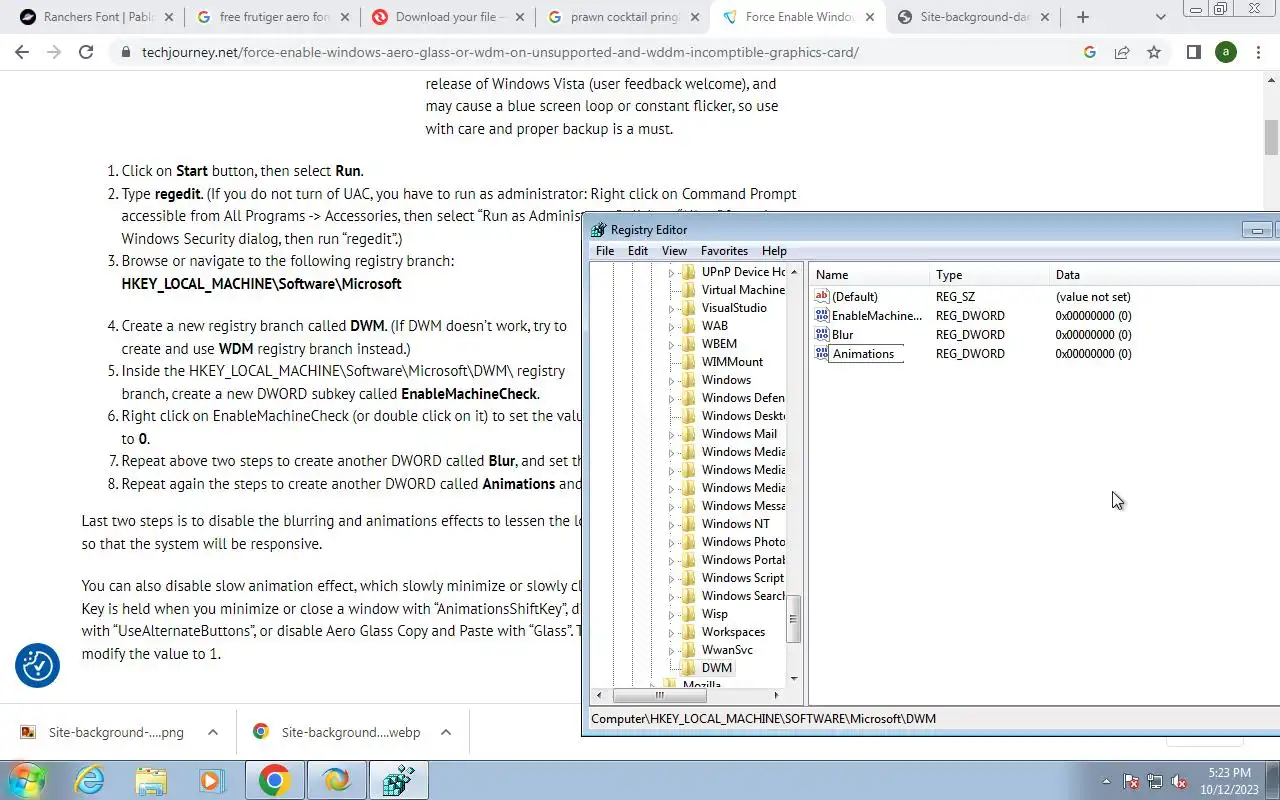Select the Virtual Machine key

pyautogui.click(x=743, y=290)
